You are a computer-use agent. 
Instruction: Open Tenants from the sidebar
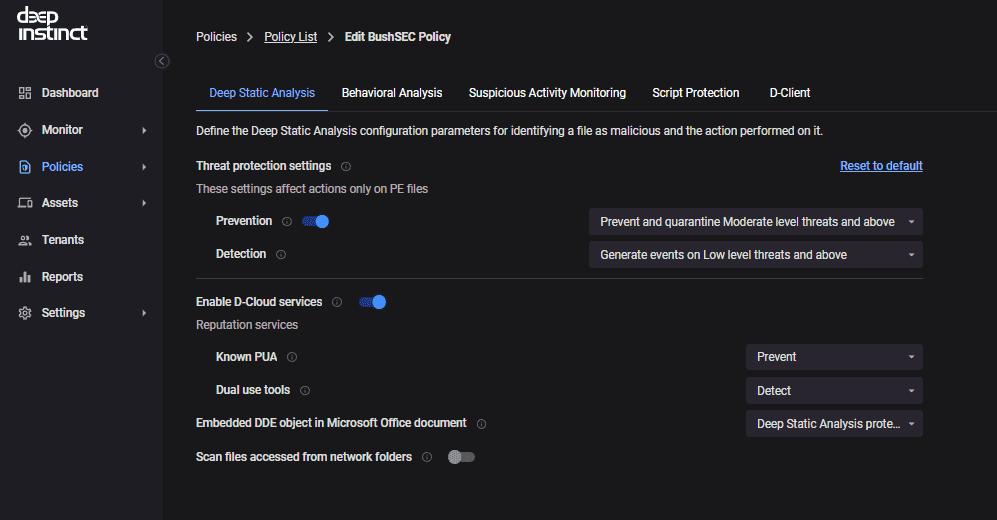[62, 240]
